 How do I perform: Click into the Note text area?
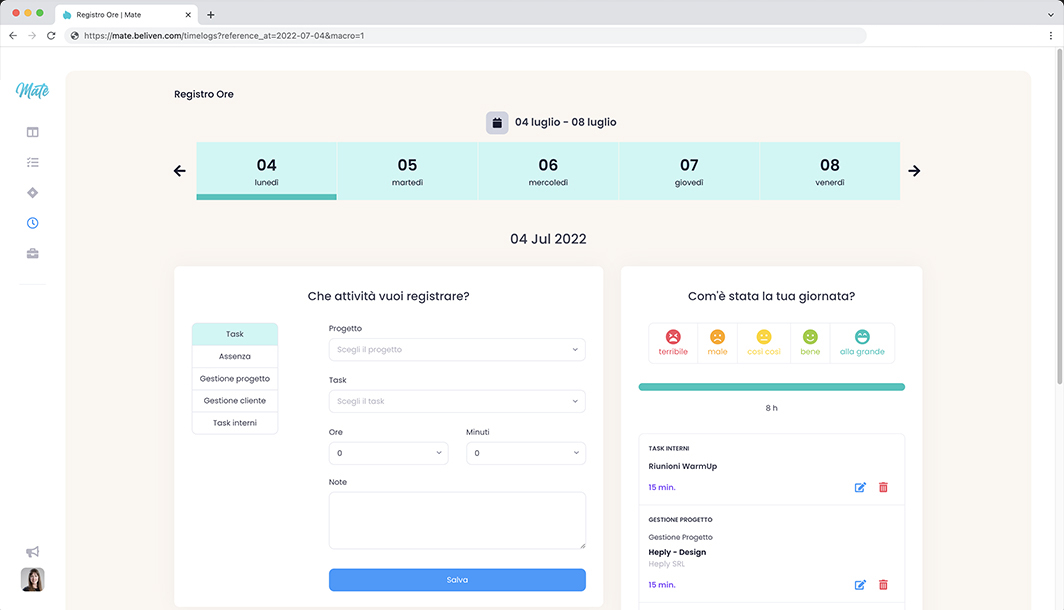point(457,520)
